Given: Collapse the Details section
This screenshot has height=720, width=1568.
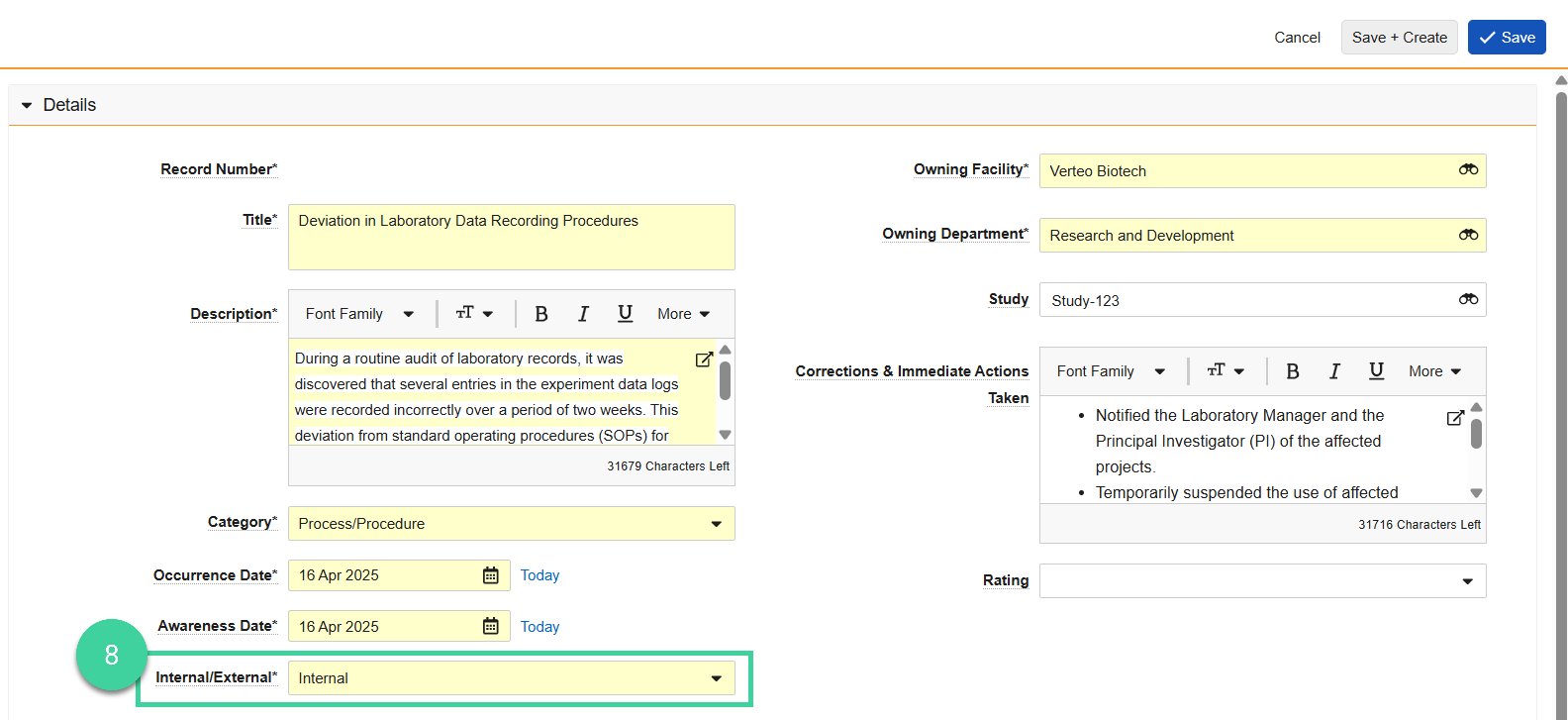Looking at the screenshot, I should [x=27, y=105].
